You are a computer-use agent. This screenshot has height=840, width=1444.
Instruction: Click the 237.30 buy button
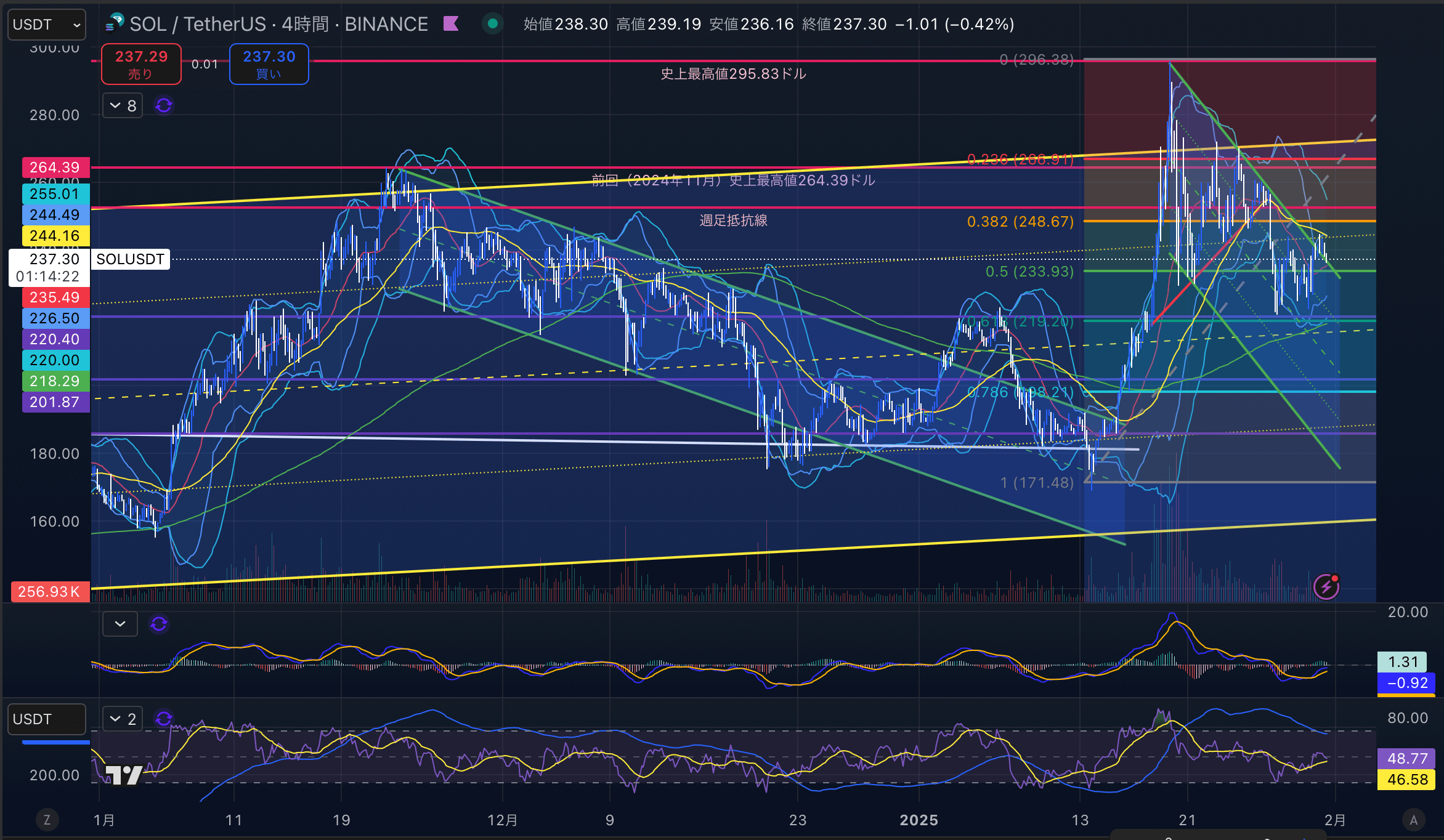click(x=269, y=64)
